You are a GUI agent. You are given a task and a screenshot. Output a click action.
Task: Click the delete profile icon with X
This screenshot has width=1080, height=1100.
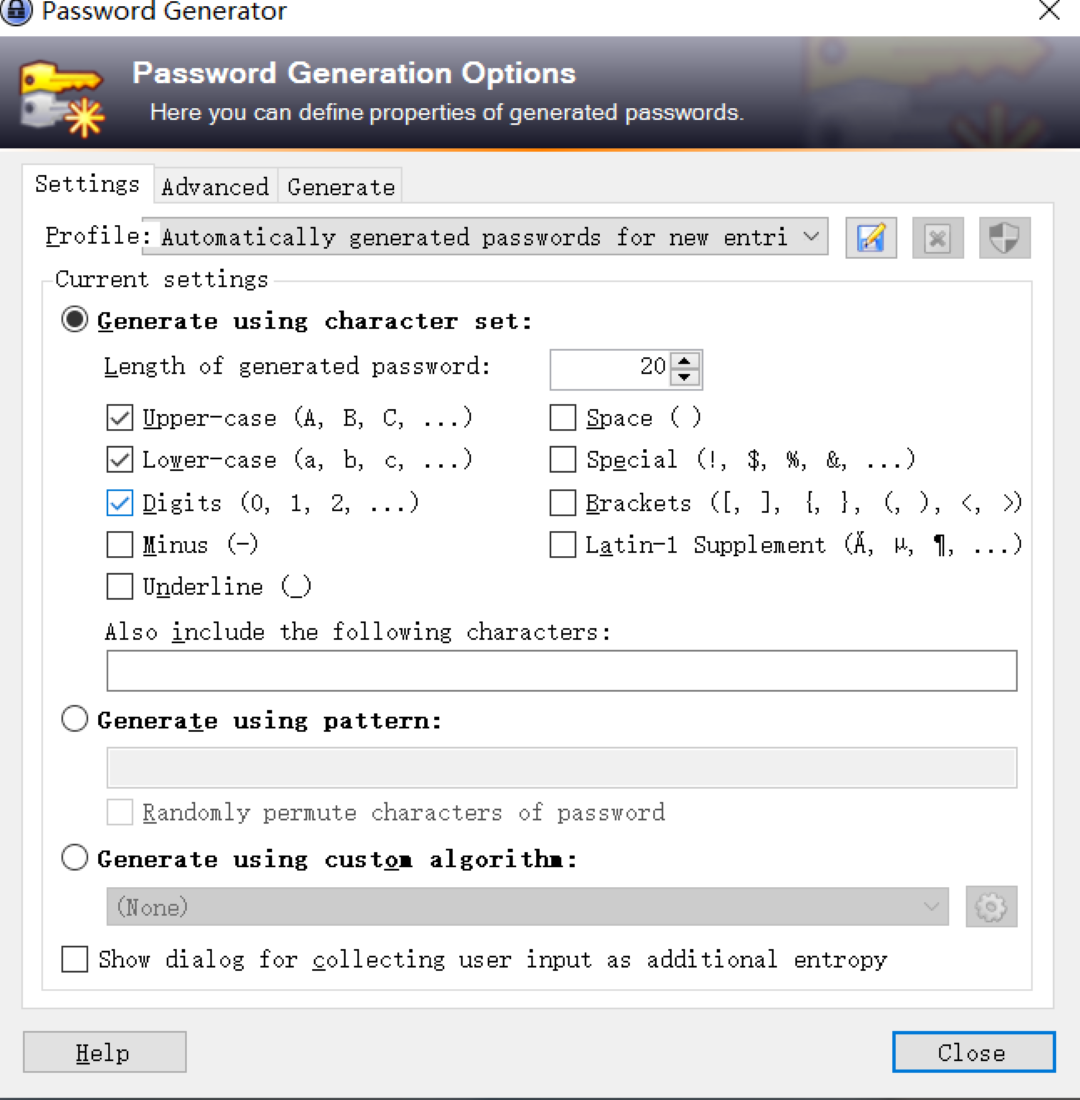[937, 237]
